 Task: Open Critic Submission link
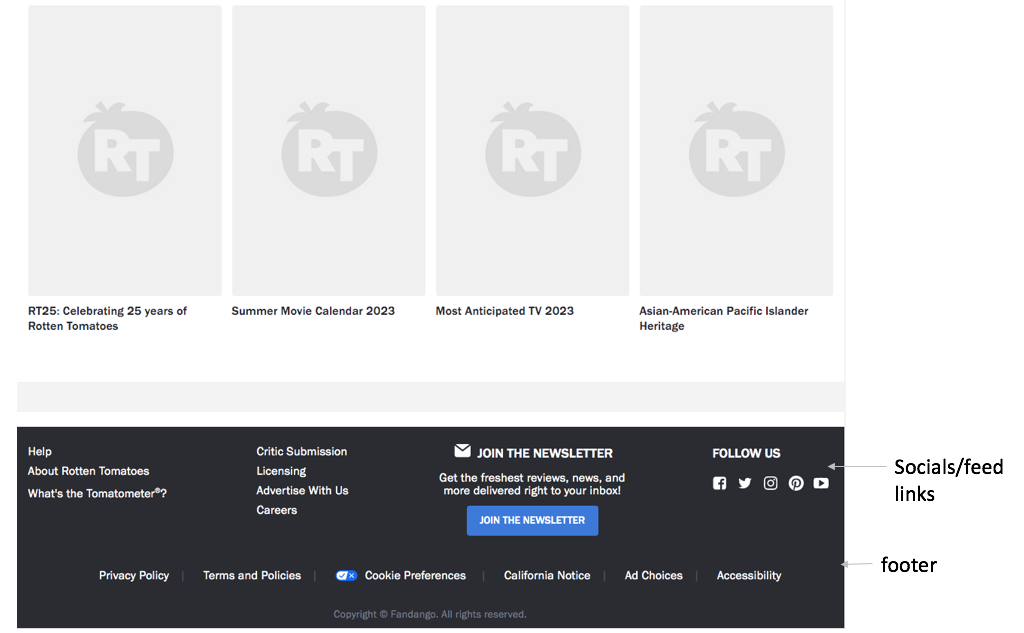(302, 451)
